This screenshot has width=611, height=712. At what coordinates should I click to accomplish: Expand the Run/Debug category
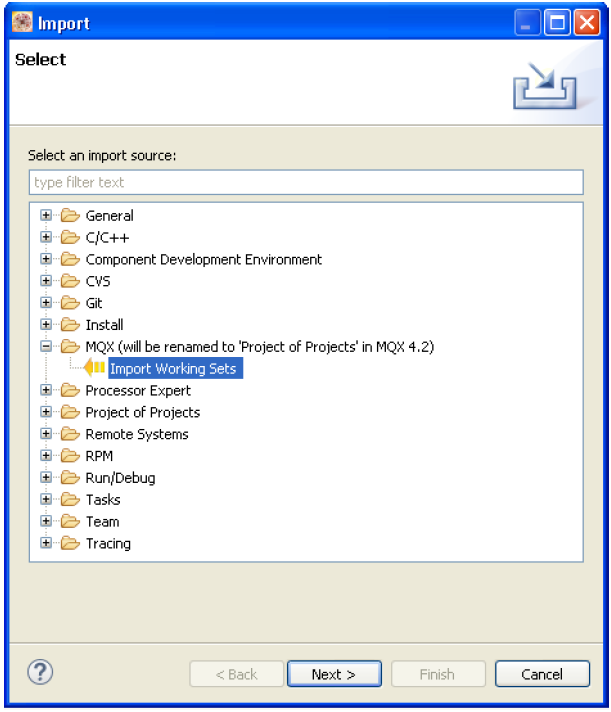pyautogui.click(x=46, y=478)
